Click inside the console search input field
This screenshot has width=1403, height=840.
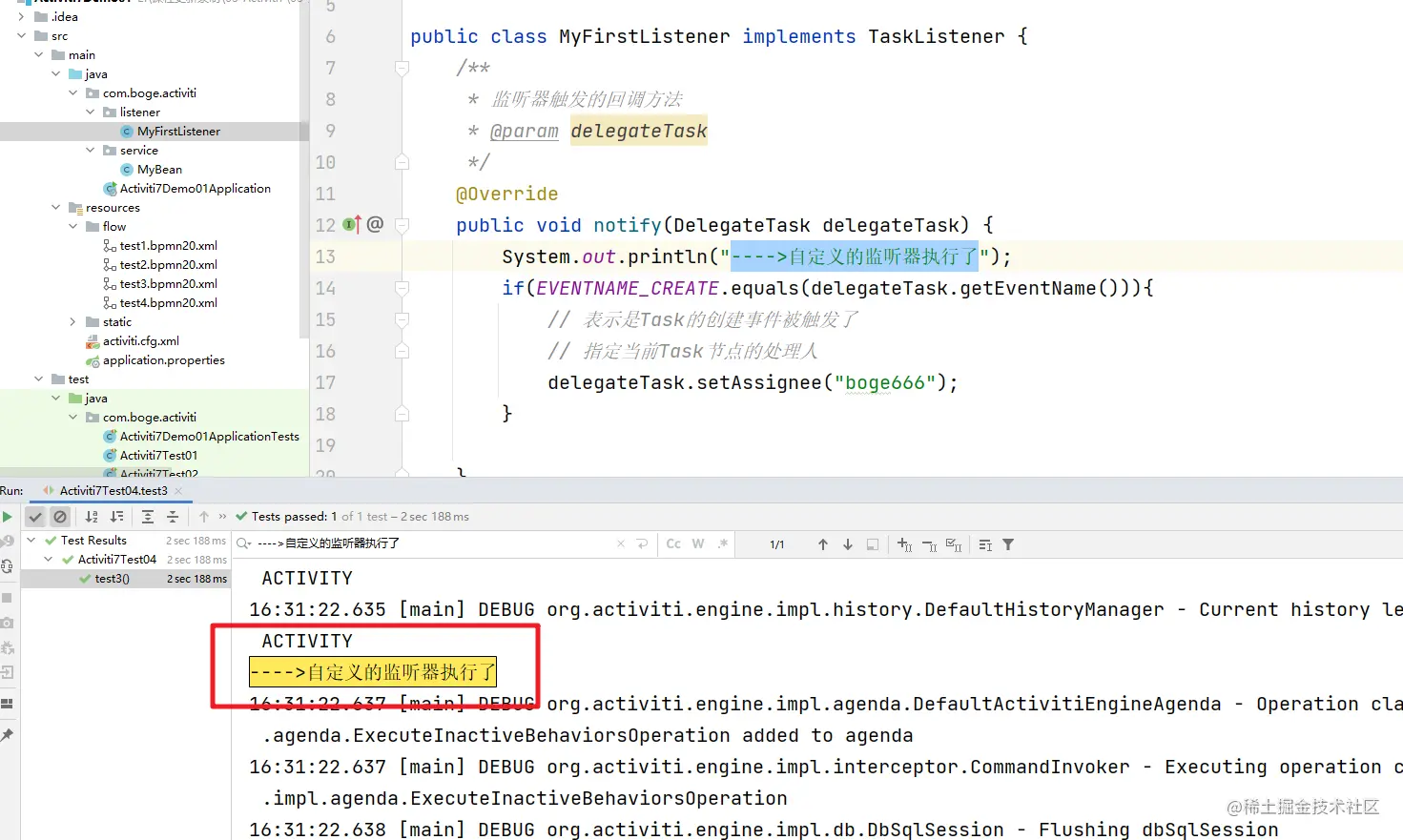[x=434, y=543]
